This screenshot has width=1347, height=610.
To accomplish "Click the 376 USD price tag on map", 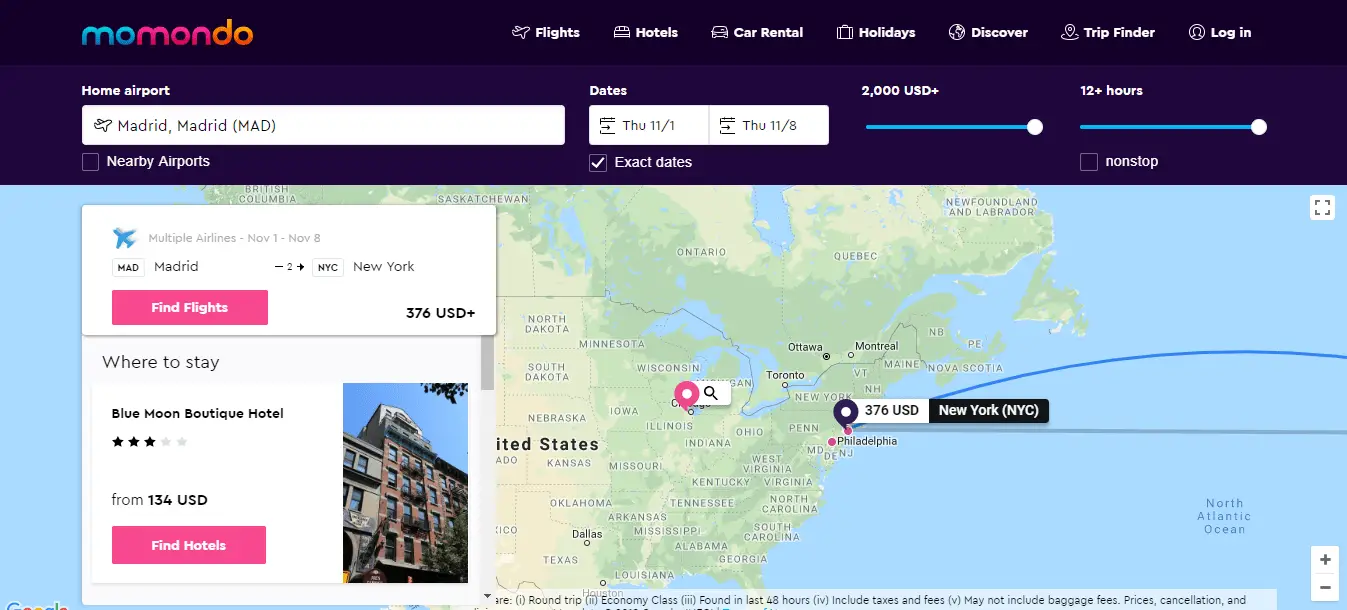I will [892, 410].
